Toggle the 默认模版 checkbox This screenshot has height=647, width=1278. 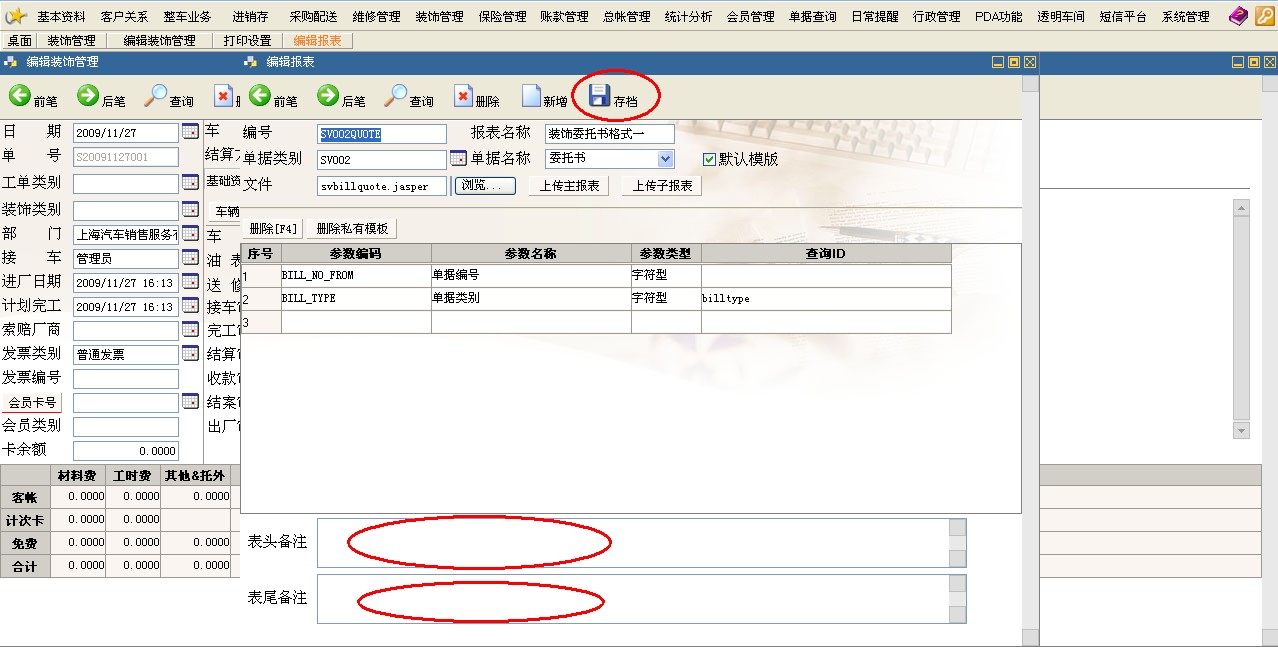(710, 159)
